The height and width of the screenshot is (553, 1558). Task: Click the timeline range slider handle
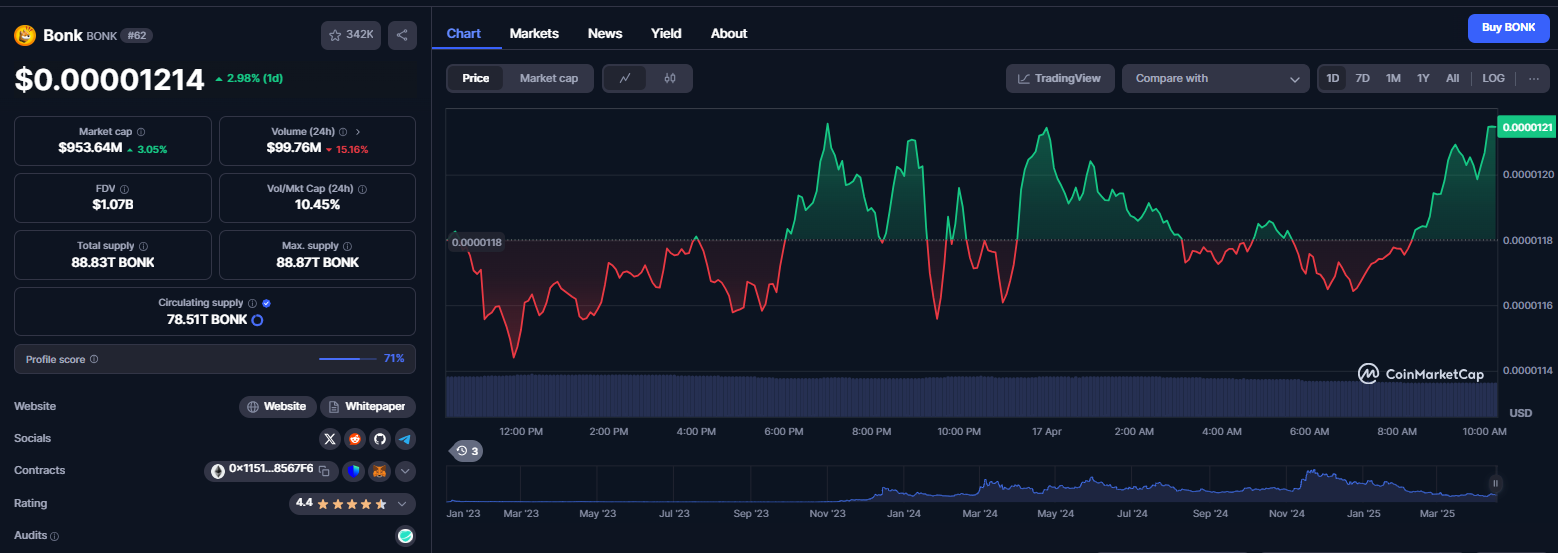[x=1496, y=484]
